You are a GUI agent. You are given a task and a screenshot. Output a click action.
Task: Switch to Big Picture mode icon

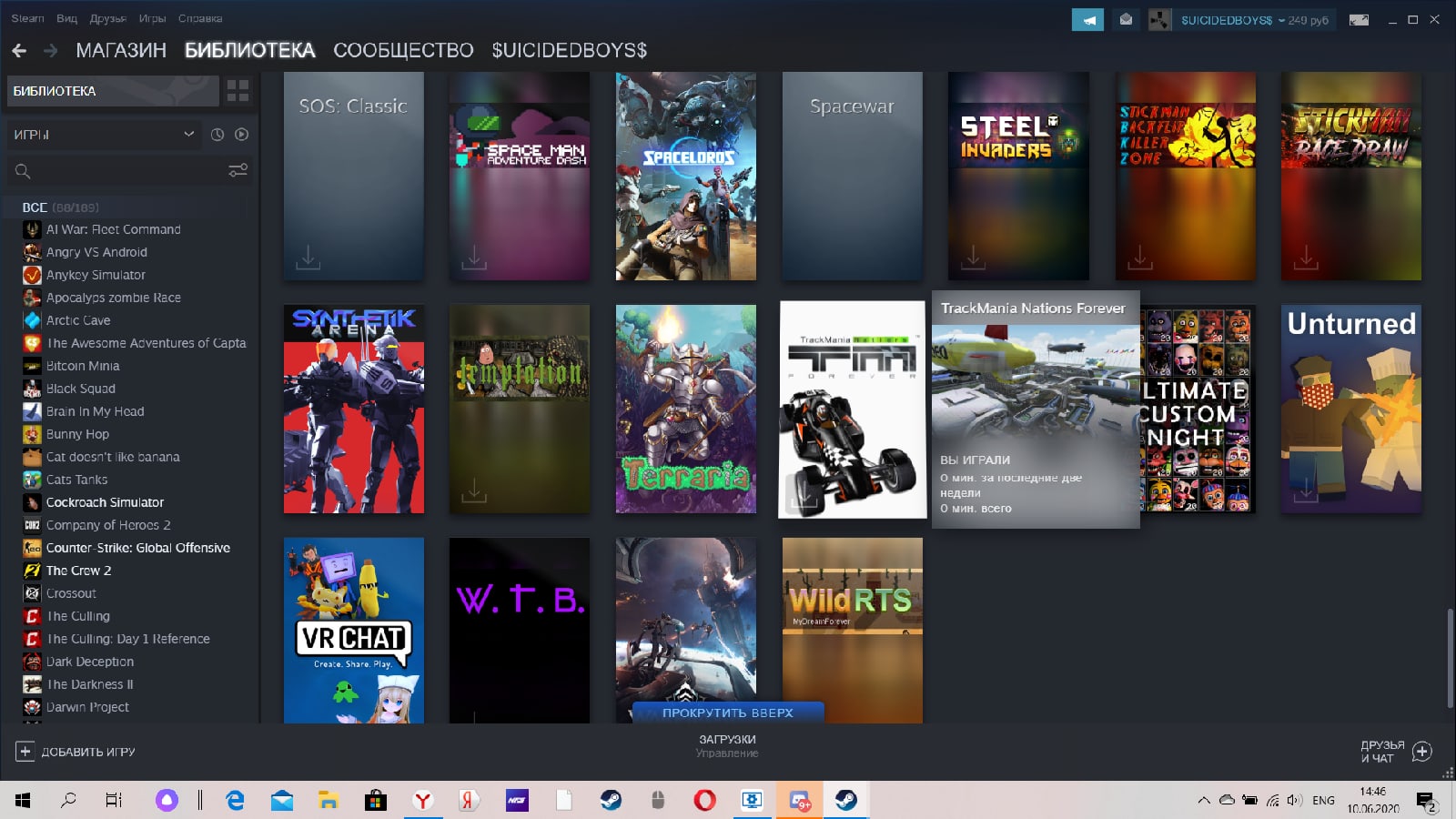click(1359, 19)
